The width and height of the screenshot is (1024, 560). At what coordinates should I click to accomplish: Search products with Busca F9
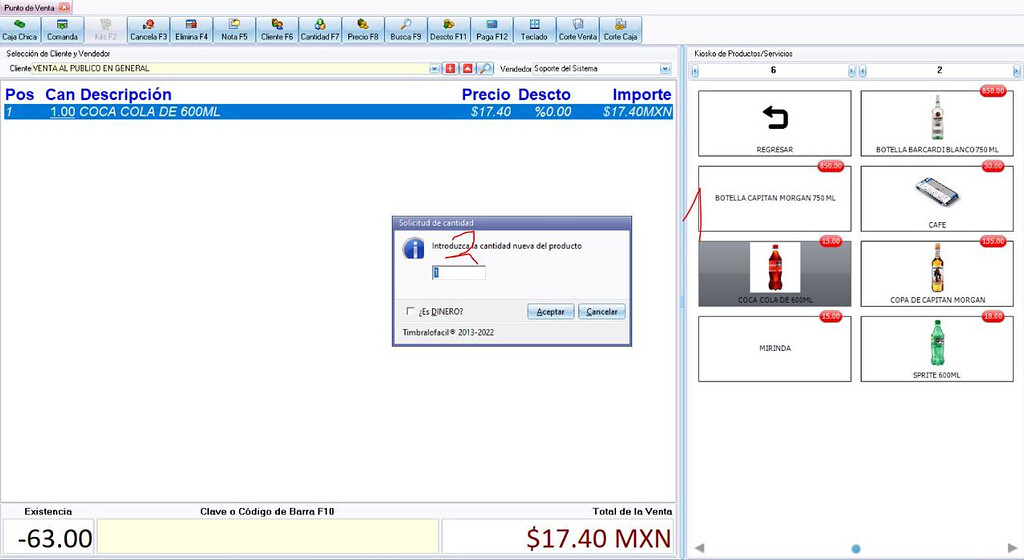point(406,30)
